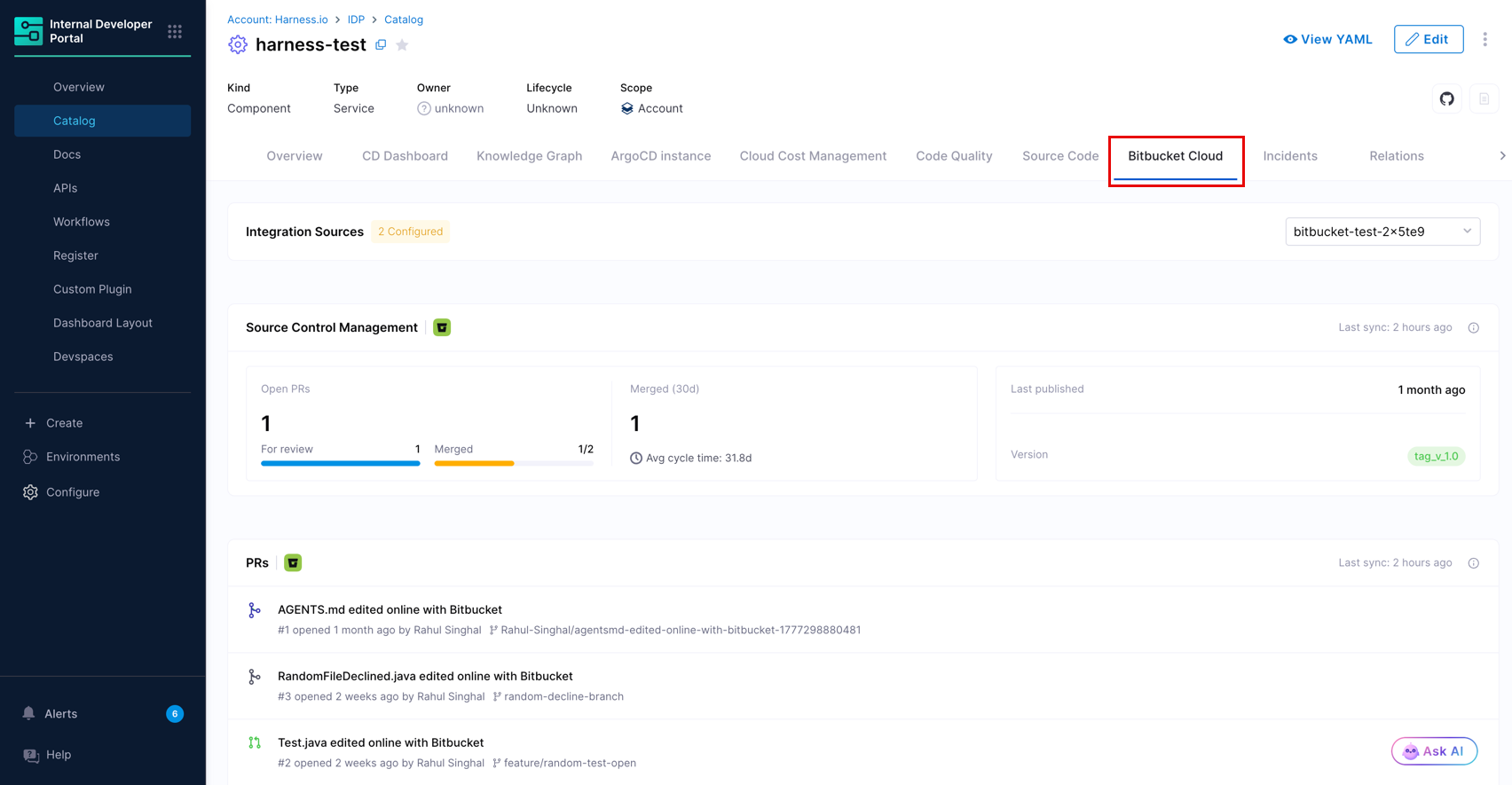Open Devspaces in the sidebar
The image size is (1512, 785).
[102, 357]
